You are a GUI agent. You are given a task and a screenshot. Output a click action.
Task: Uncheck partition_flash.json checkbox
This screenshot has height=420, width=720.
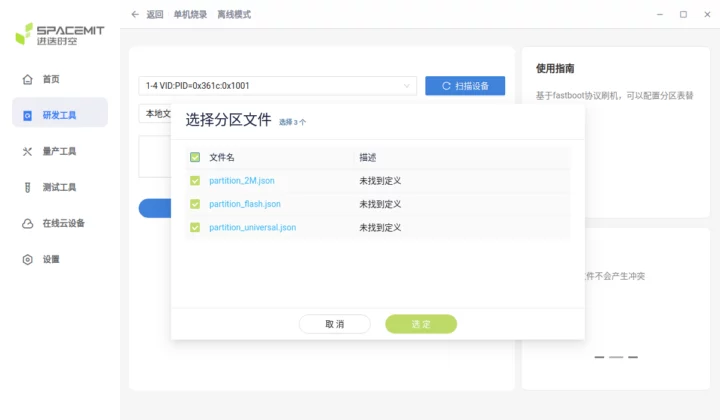(x=195, y=204)
